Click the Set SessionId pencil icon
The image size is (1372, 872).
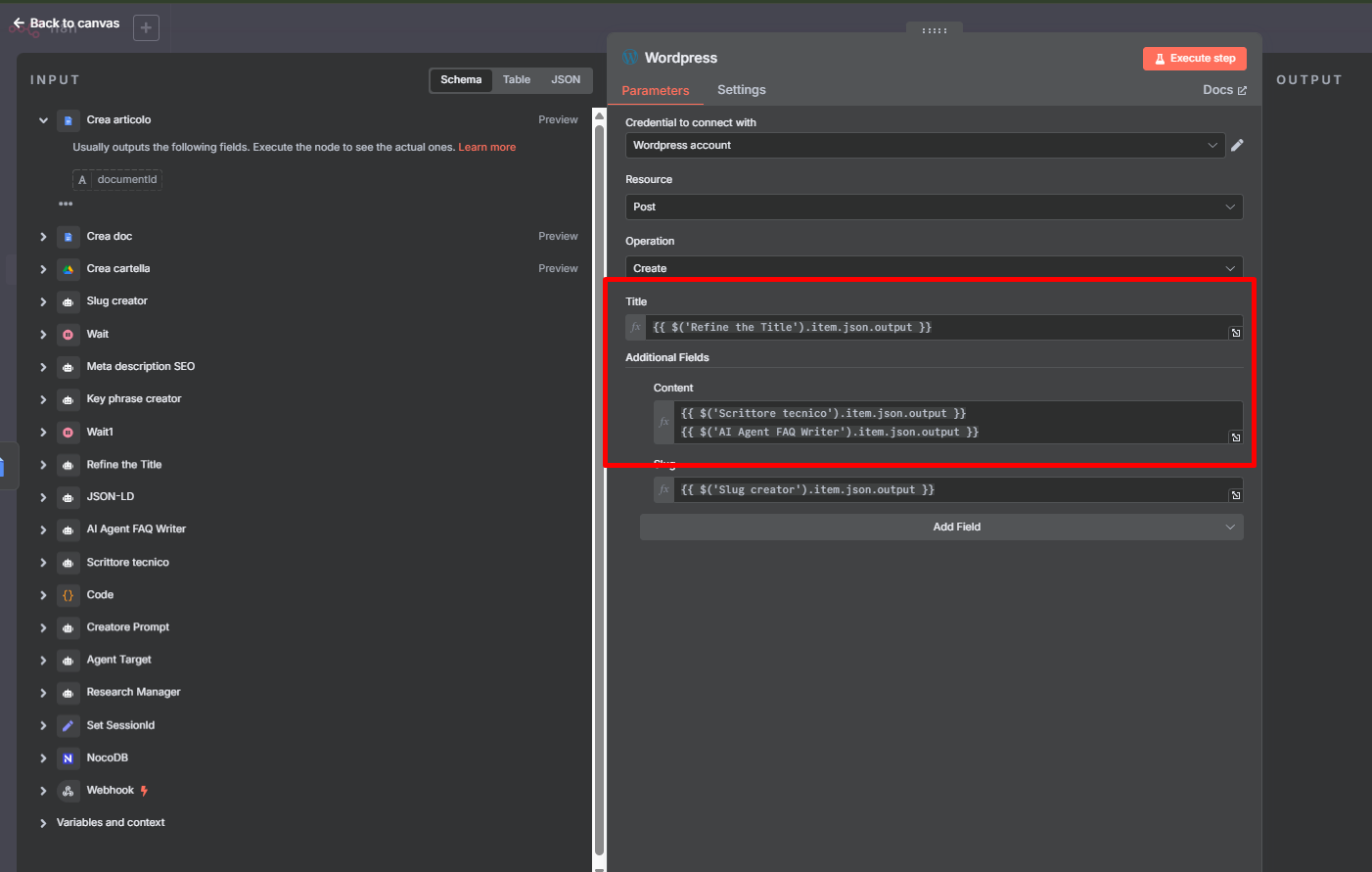tap(68, 726)
